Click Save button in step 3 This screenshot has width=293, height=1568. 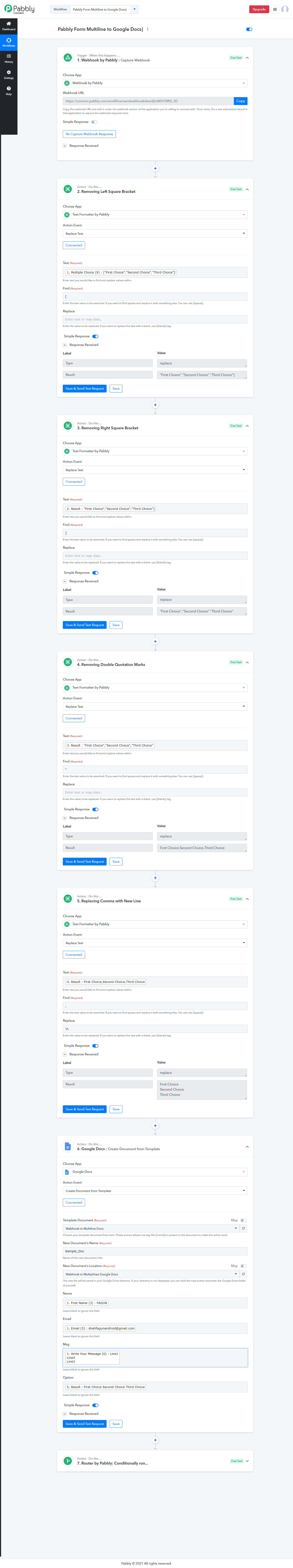click(116, 625)
